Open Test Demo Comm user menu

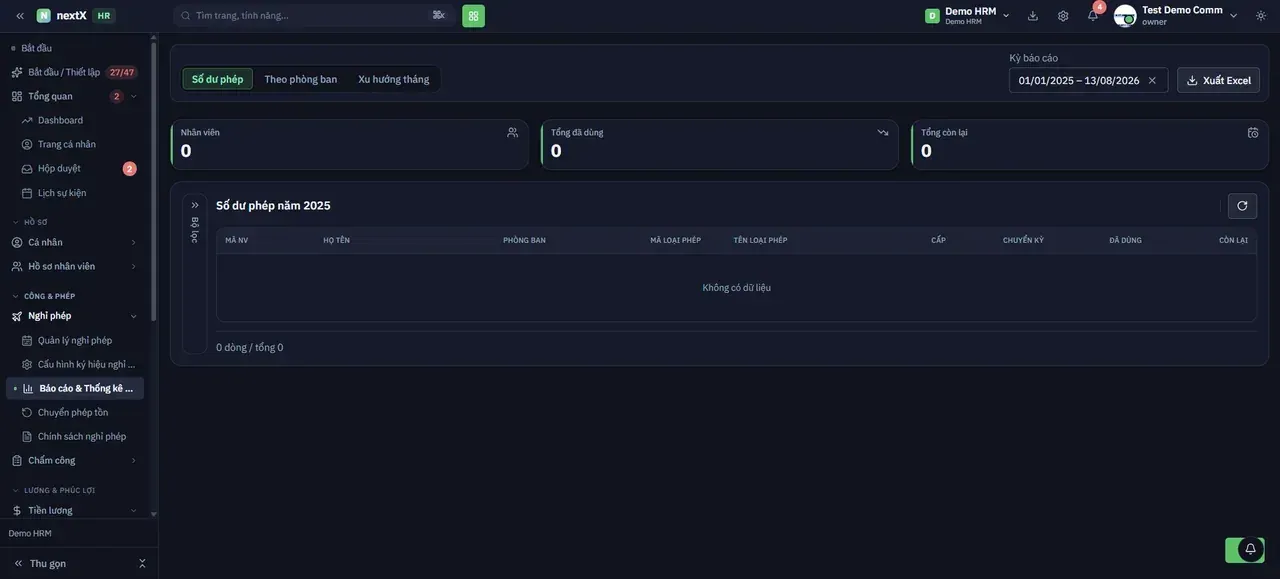coord(1177,16)
